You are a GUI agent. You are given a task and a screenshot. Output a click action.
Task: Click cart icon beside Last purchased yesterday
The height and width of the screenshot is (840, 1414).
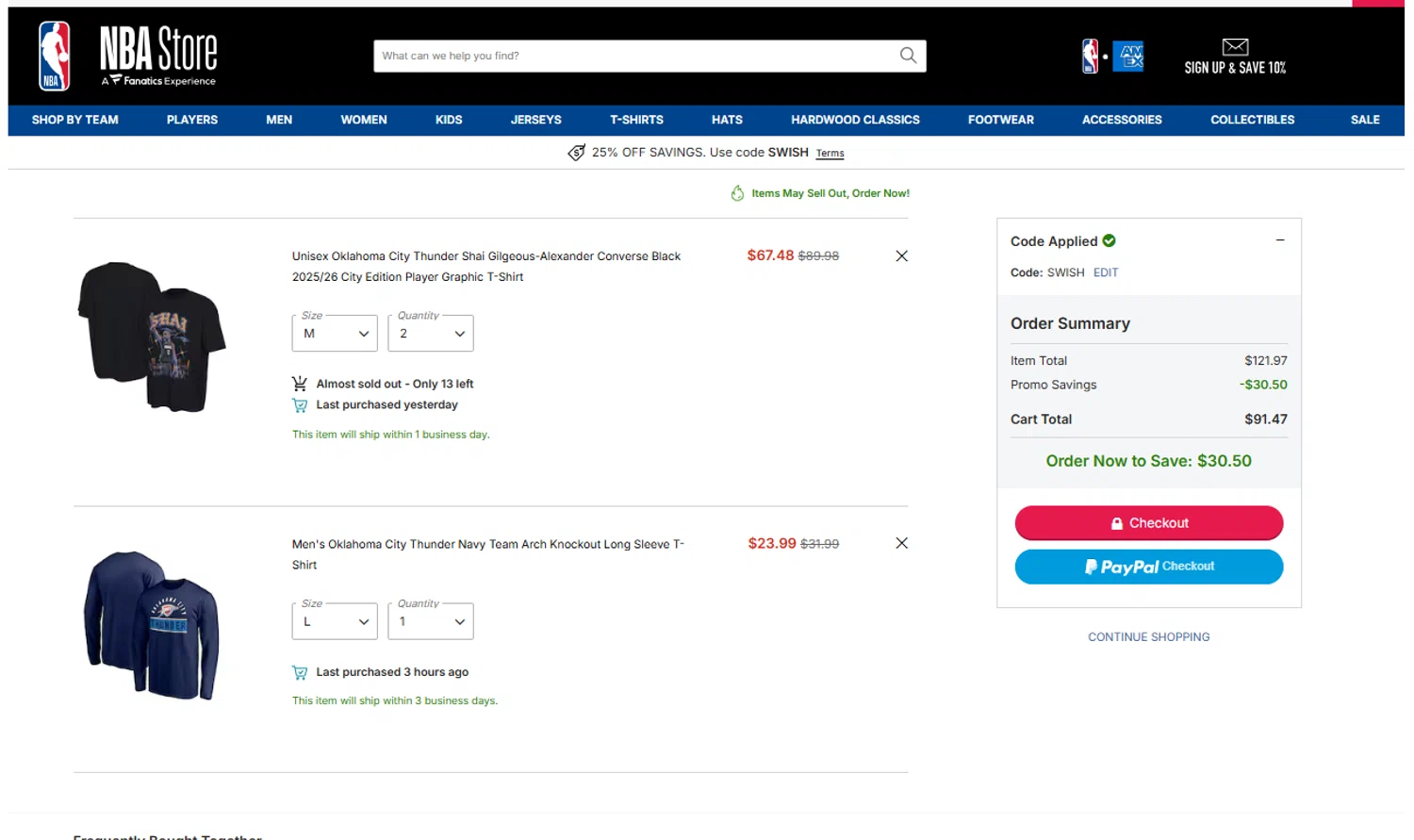point(300,405)
